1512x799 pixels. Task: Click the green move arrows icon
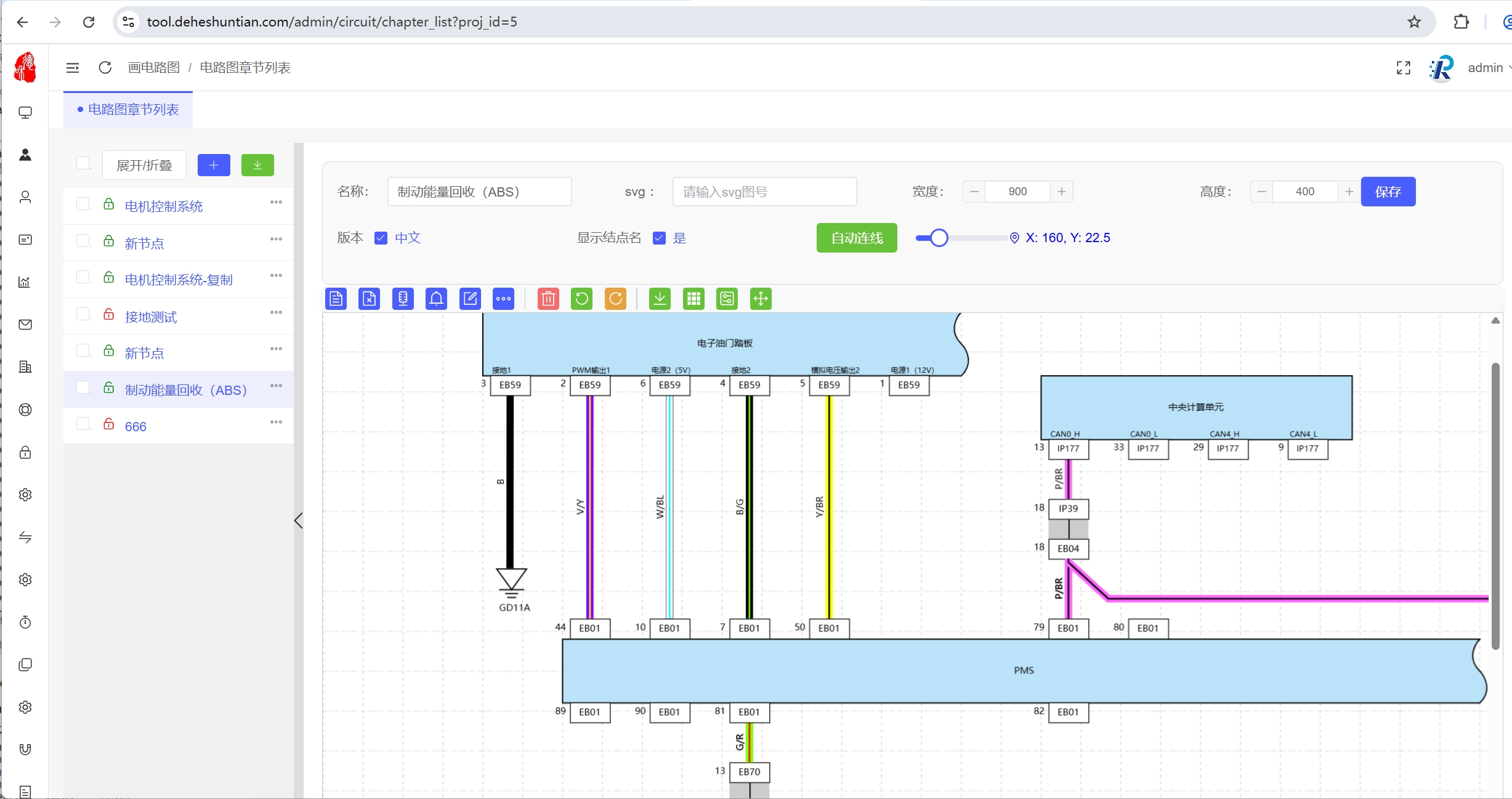coord(761,299)
